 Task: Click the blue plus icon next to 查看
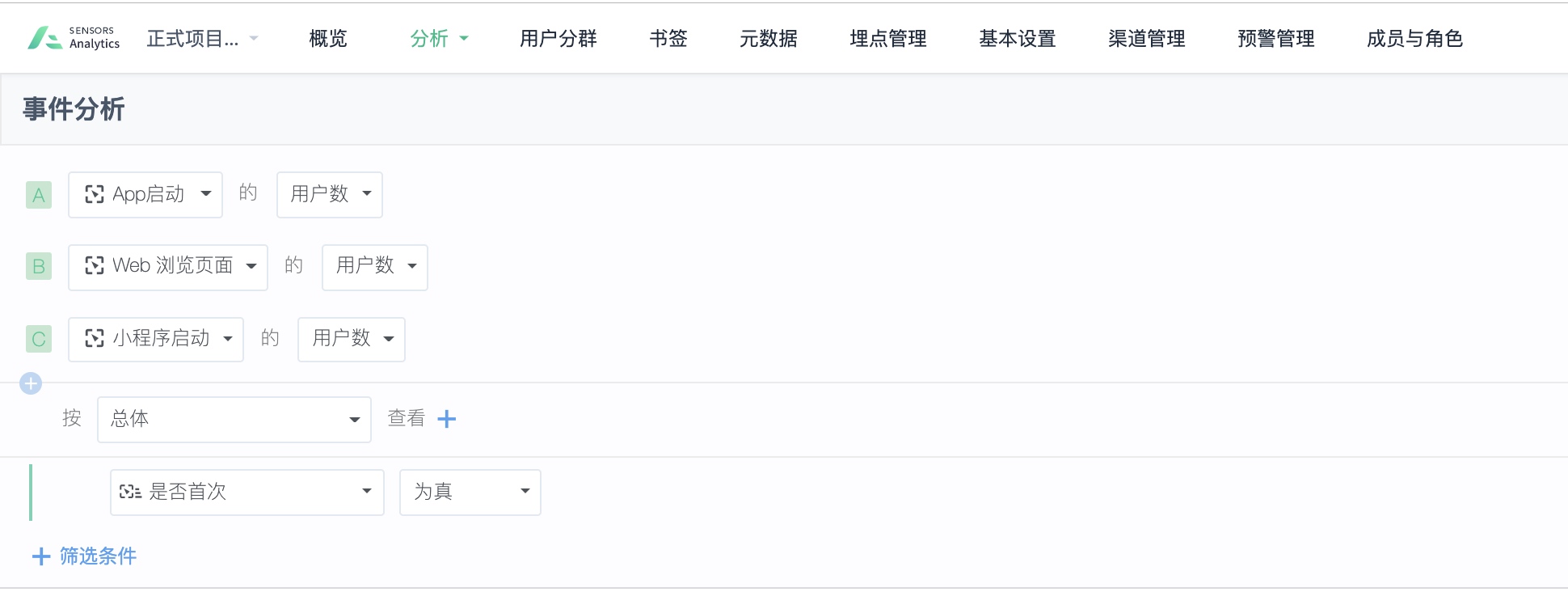pos(447,419)
